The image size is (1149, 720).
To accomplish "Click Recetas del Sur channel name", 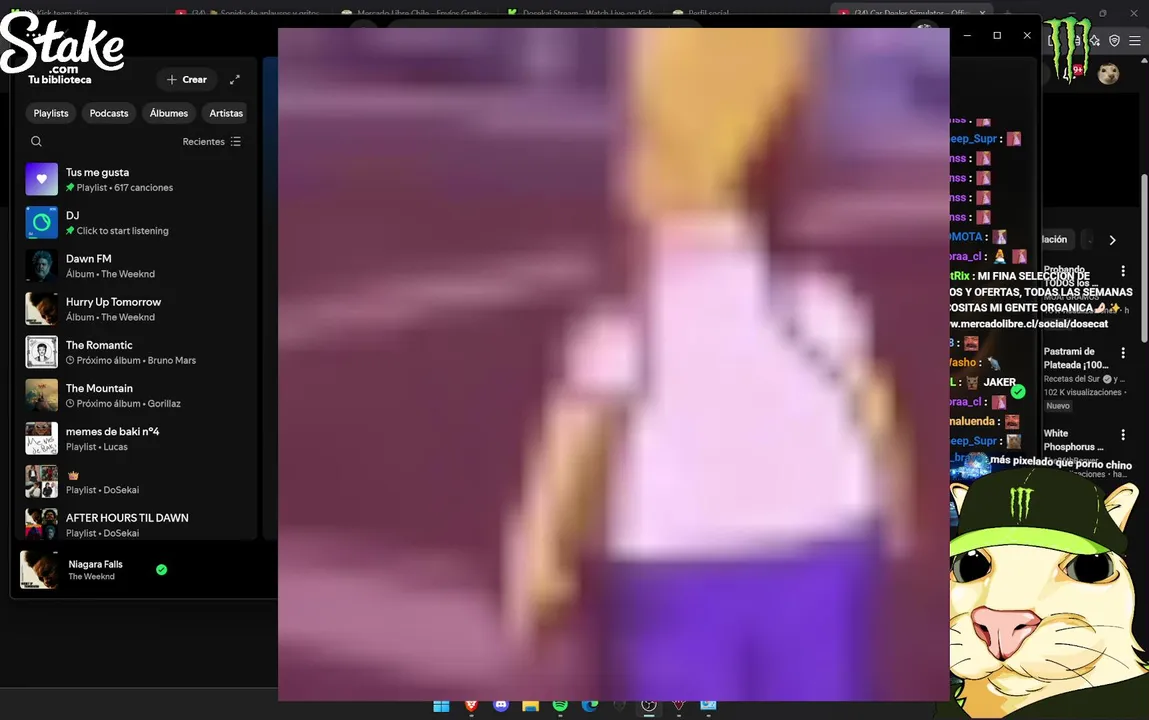I will coord(1071,379).
